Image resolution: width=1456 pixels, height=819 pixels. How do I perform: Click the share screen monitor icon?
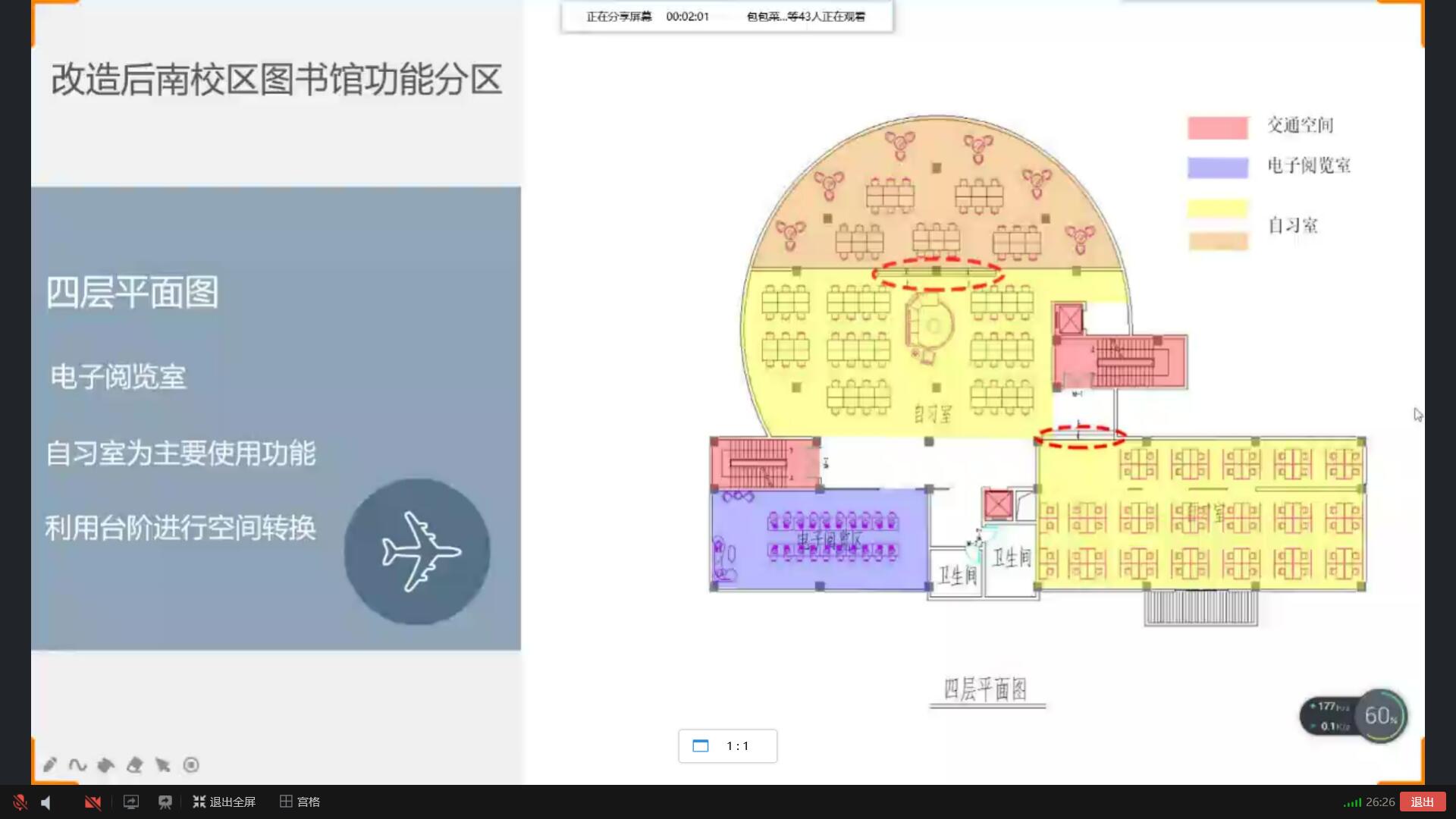131,802
